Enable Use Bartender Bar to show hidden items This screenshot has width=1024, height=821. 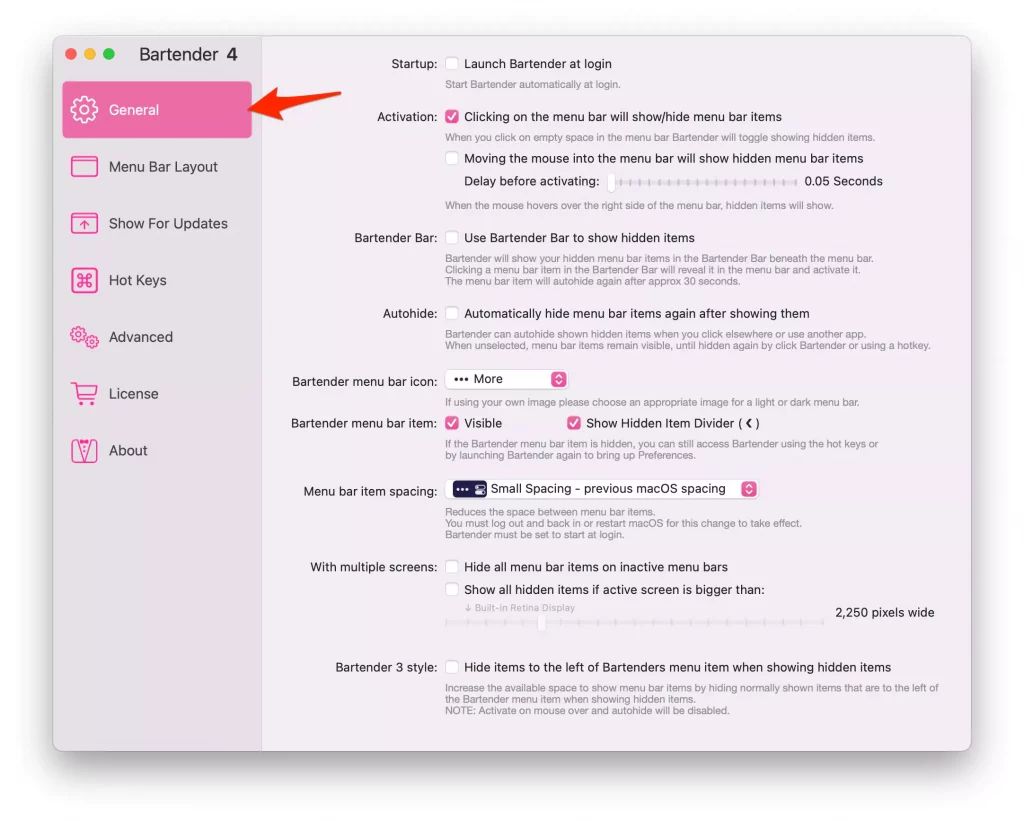pos(452,237)
